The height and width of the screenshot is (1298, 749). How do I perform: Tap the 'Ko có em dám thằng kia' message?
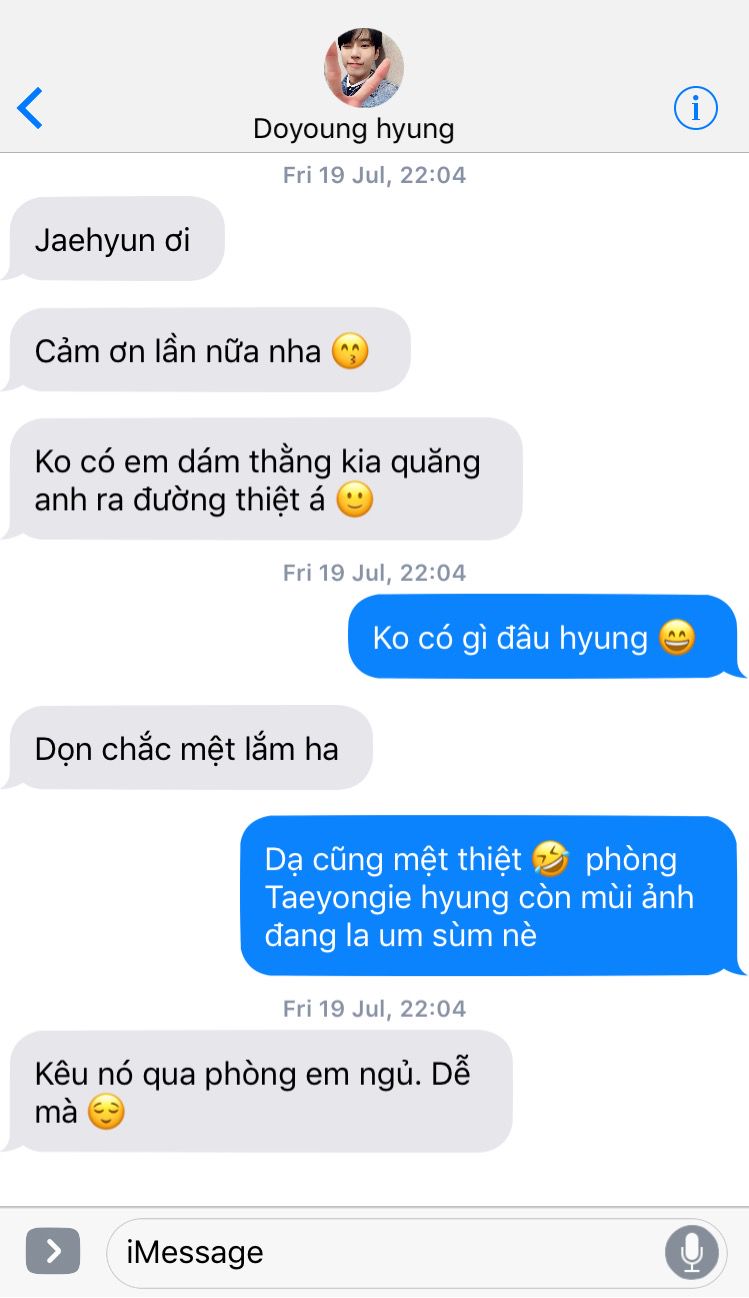264,479
